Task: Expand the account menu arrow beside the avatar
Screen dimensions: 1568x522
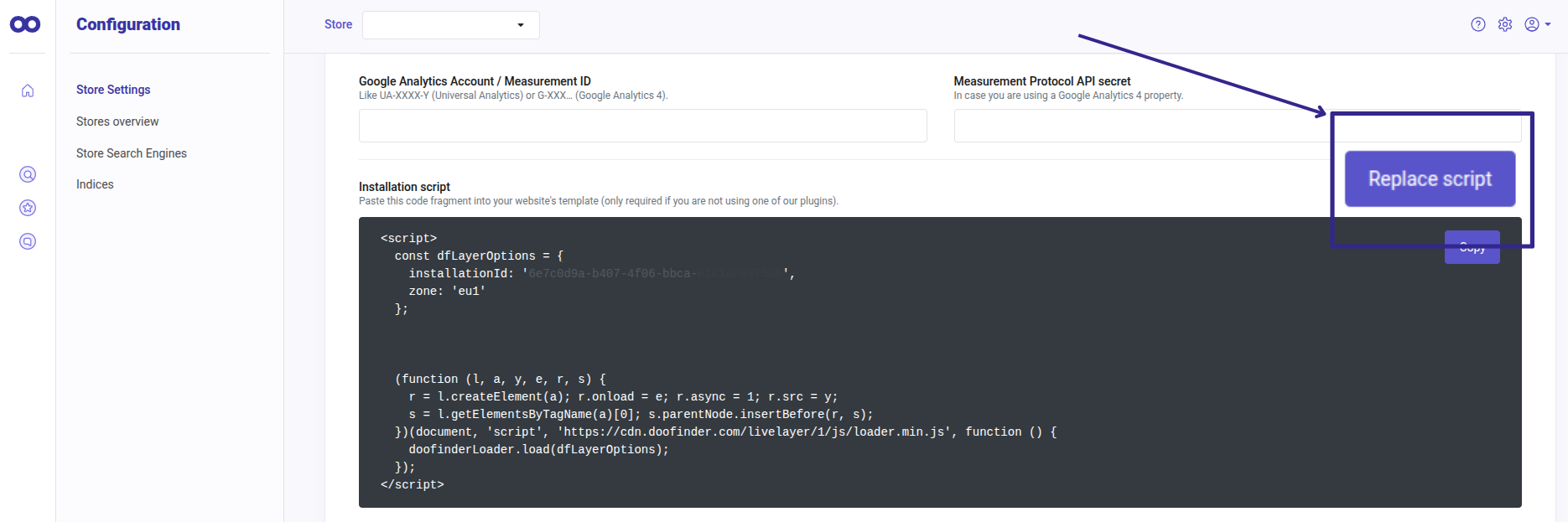Action: [1548, 24]
